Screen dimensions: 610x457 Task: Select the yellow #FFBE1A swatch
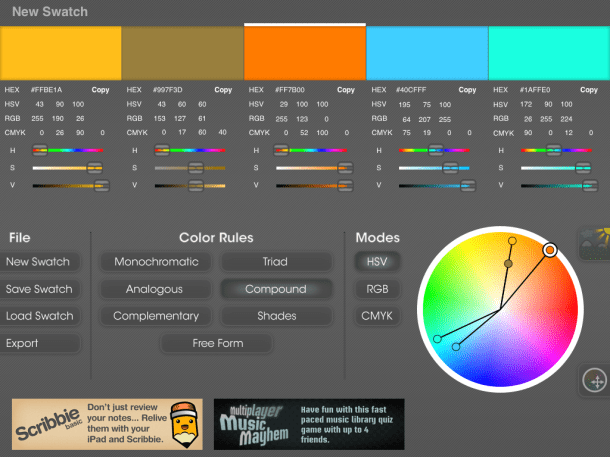pos(61,53)
